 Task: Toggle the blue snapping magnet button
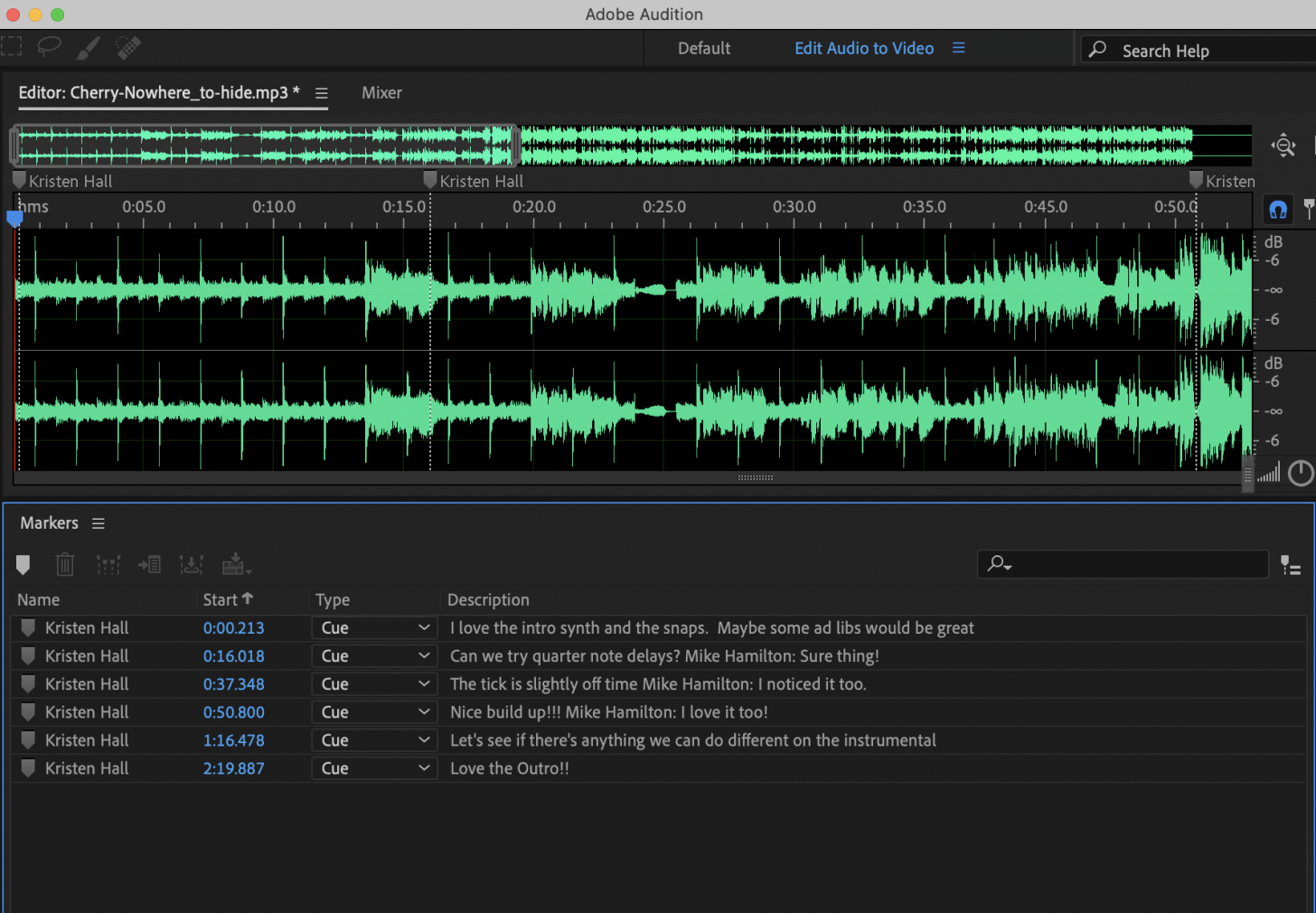pos(1277,210)
